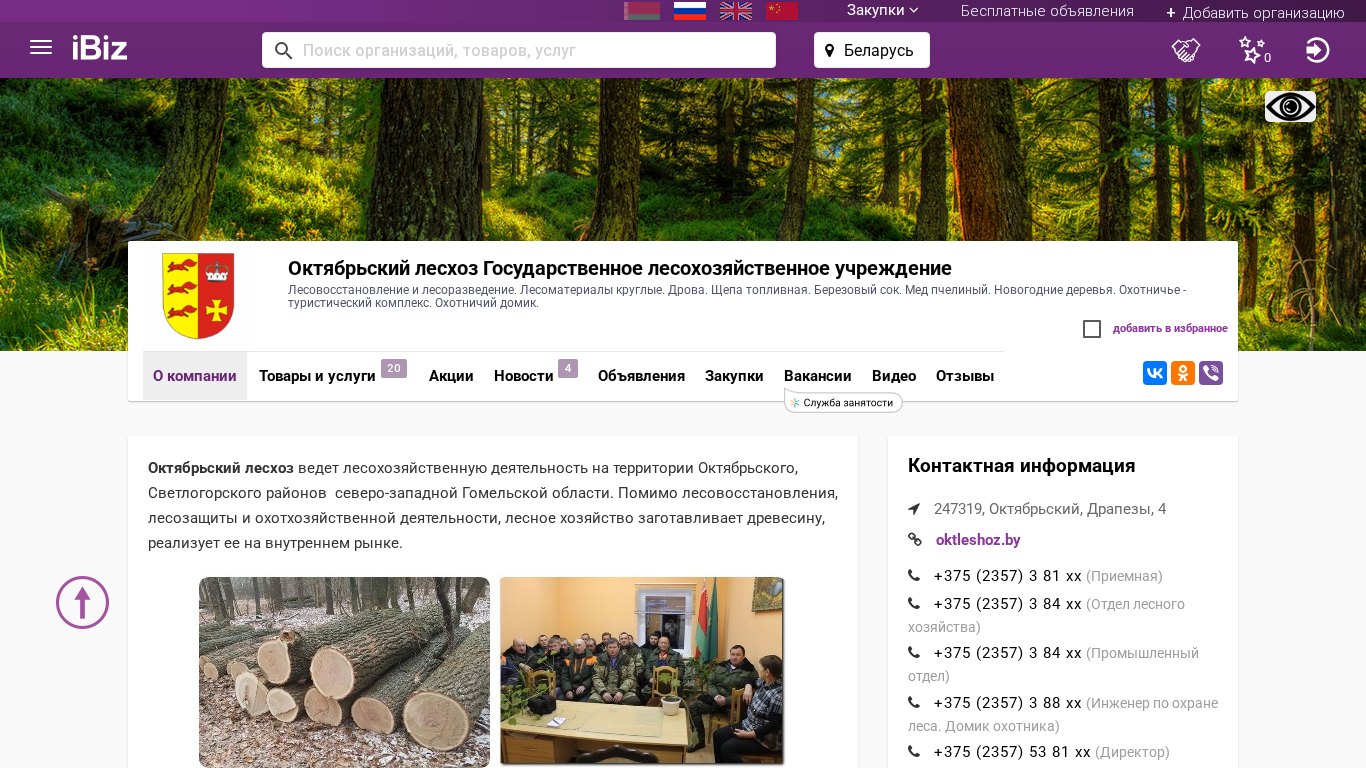
Task: Reveal the Директор phone number
Action: pyautogui.click(x=1012, y=752)
